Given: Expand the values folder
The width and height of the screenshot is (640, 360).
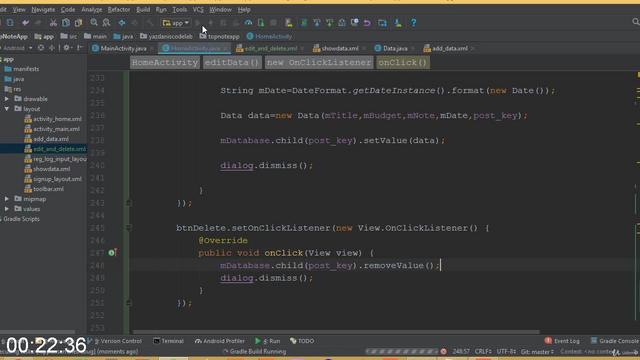Looking at the screenshot, I should coord(7,209).
